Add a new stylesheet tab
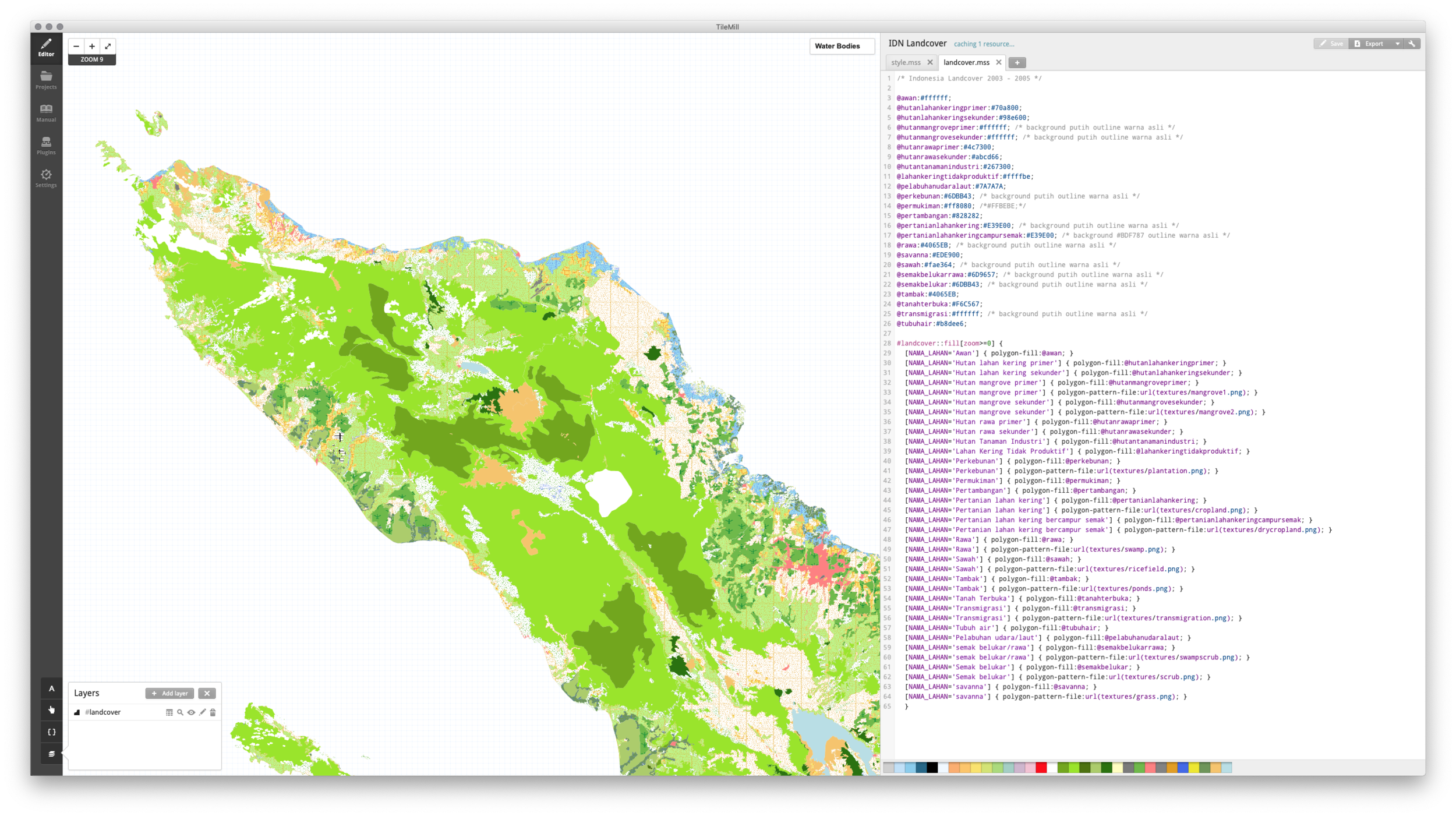Screen dimensions: 1456x816 pyautogui.click(x=1017, y=62)
